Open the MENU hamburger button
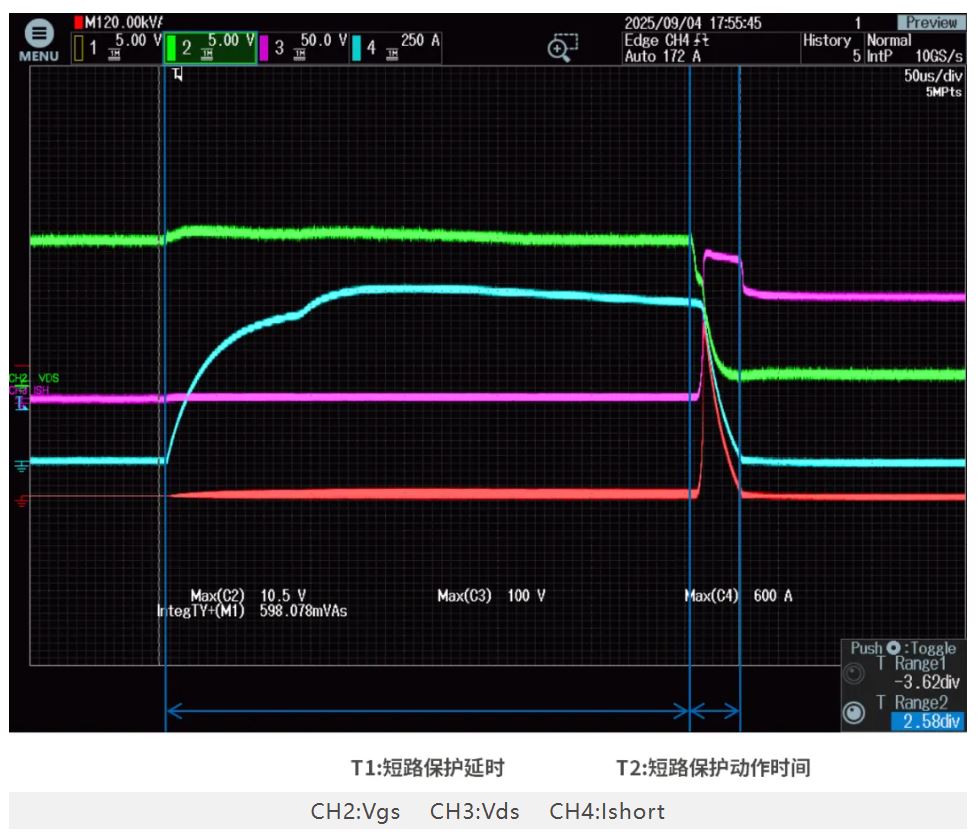The width and height of the screenshot is (978, 840). click(x=38, y=38)
